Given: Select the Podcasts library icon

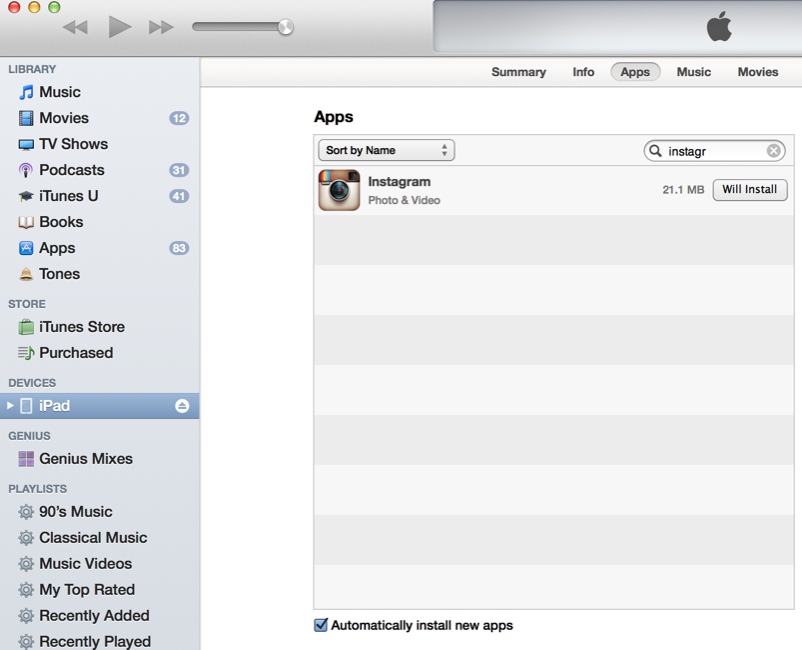Looking at the screenshot, I should point(26,170).
